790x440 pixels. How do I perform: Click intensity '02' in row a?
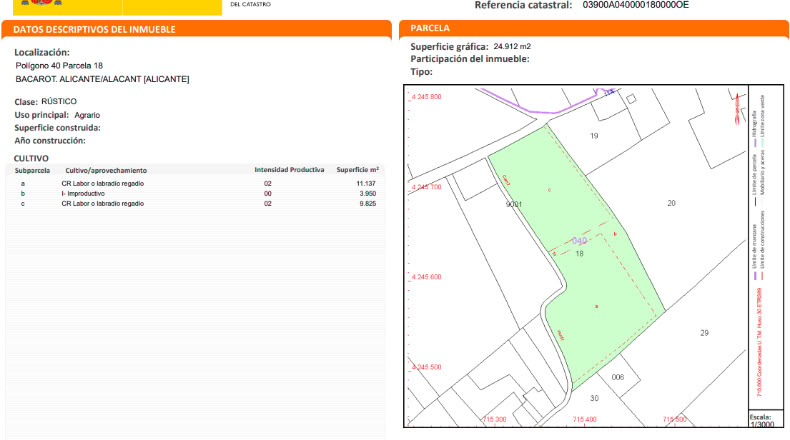[268, 183]
